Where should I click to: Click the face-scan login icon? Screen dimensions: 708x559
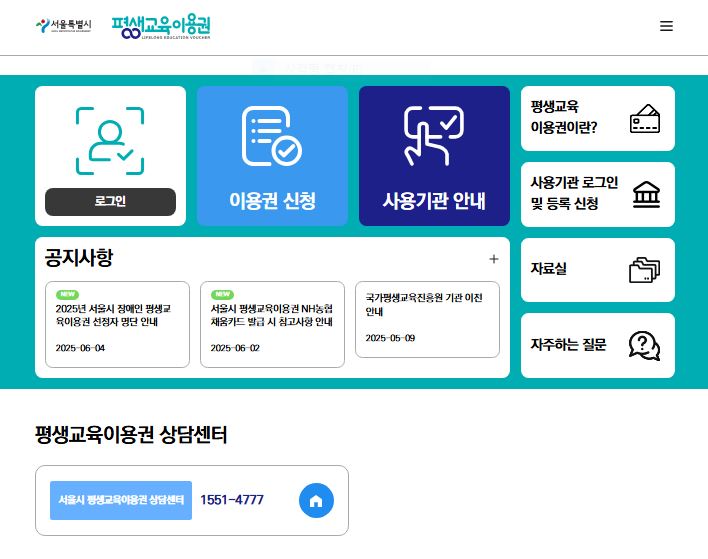(110, 141)
